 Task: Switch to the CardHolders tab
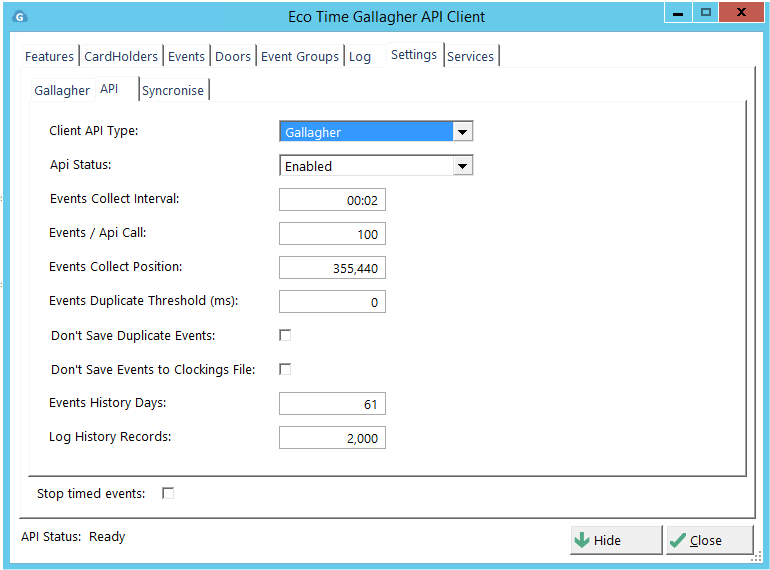pyautogui.click(x=121, y=56)
